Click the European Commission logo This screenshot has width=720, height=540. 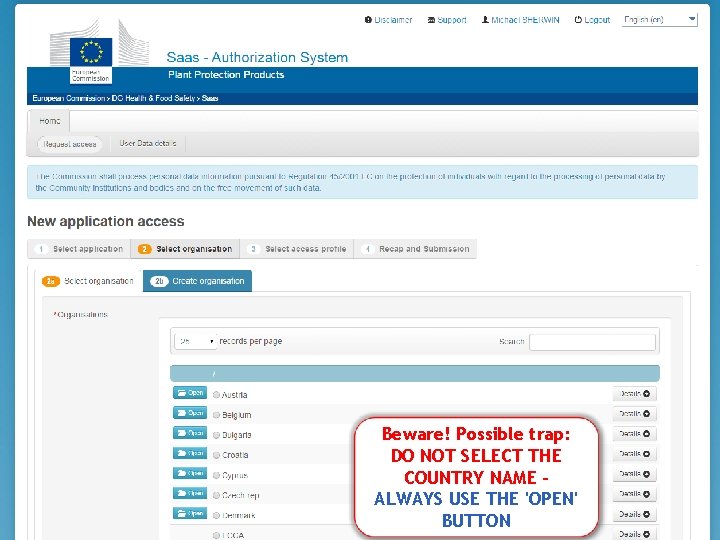click(x=99, y=51)
